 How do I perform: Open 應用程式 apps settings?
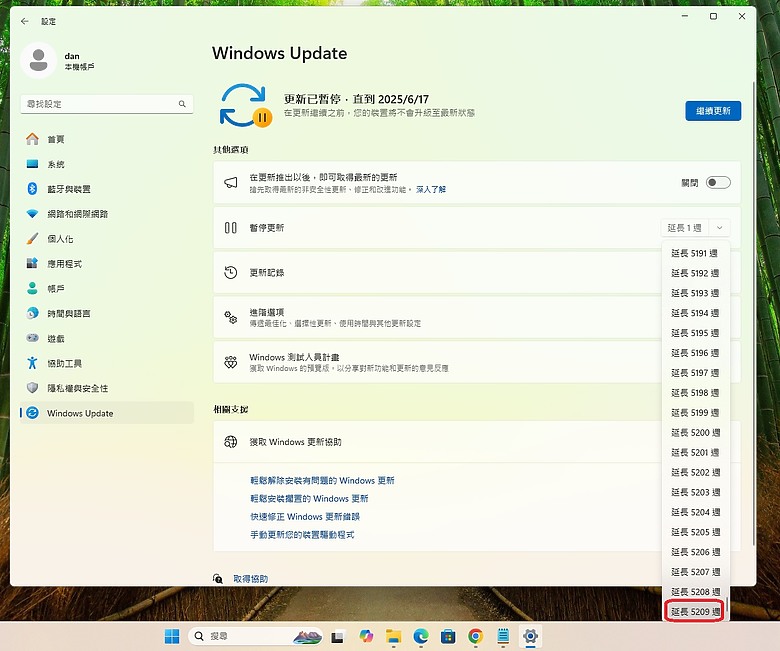[x=106, y=264]
